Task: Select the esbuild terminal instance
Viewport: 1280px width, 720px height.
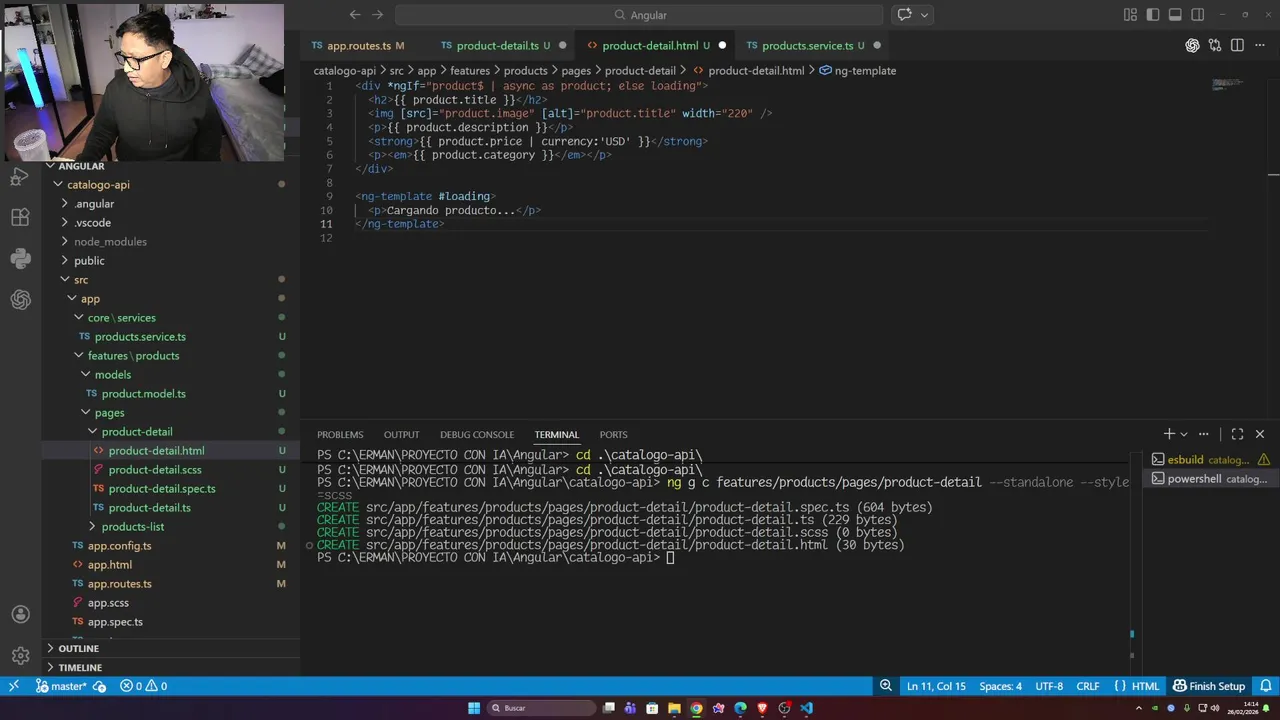Action: (1210, 460)
